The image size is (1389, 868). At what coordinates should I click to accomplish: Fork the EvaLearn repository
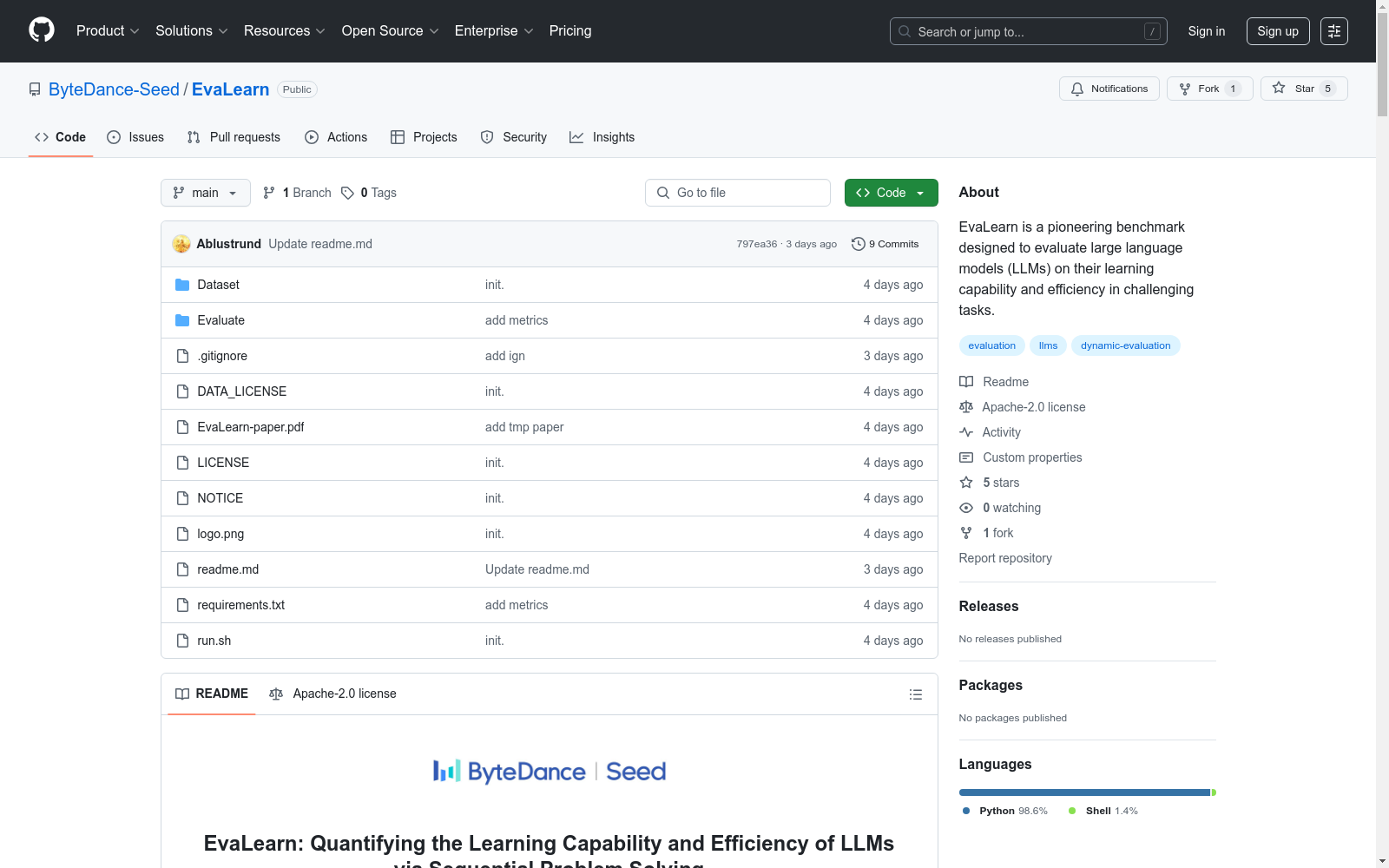click(x=1209, y=89)
